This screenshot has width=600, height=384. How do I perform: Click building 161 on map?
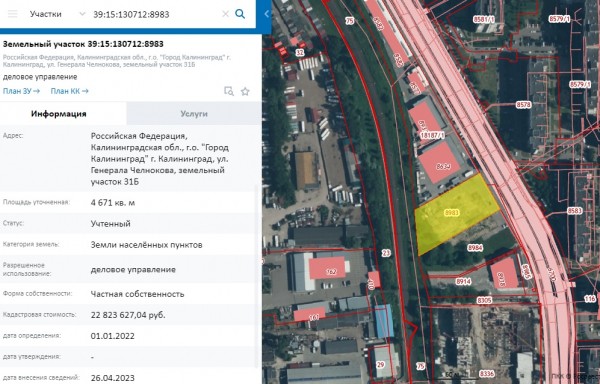click(310, 314)
